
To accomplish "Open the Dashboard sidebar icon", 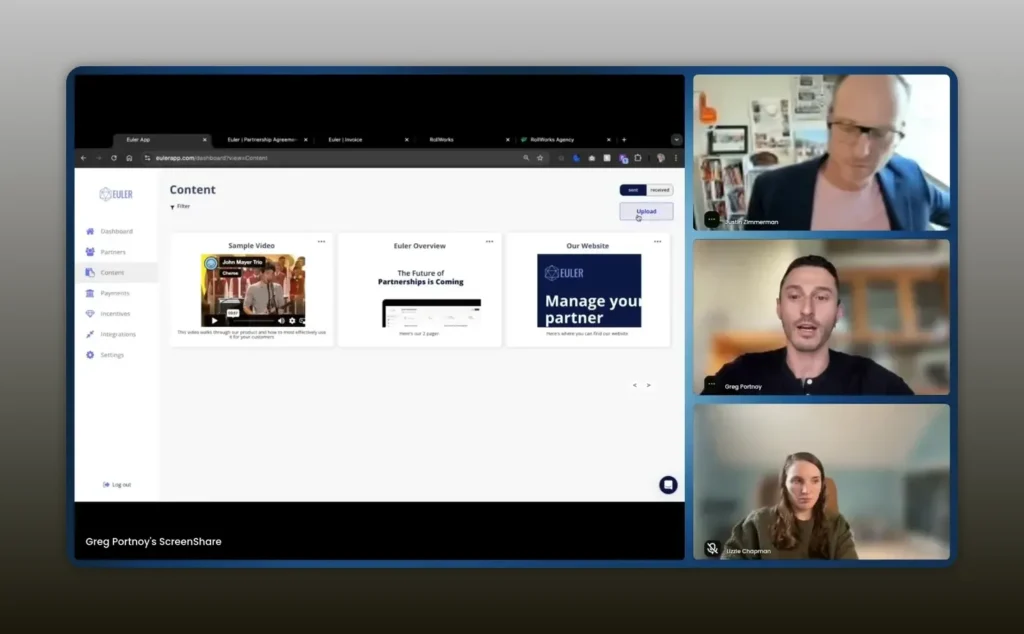I will pyautogui.click(x=90, y=231).
